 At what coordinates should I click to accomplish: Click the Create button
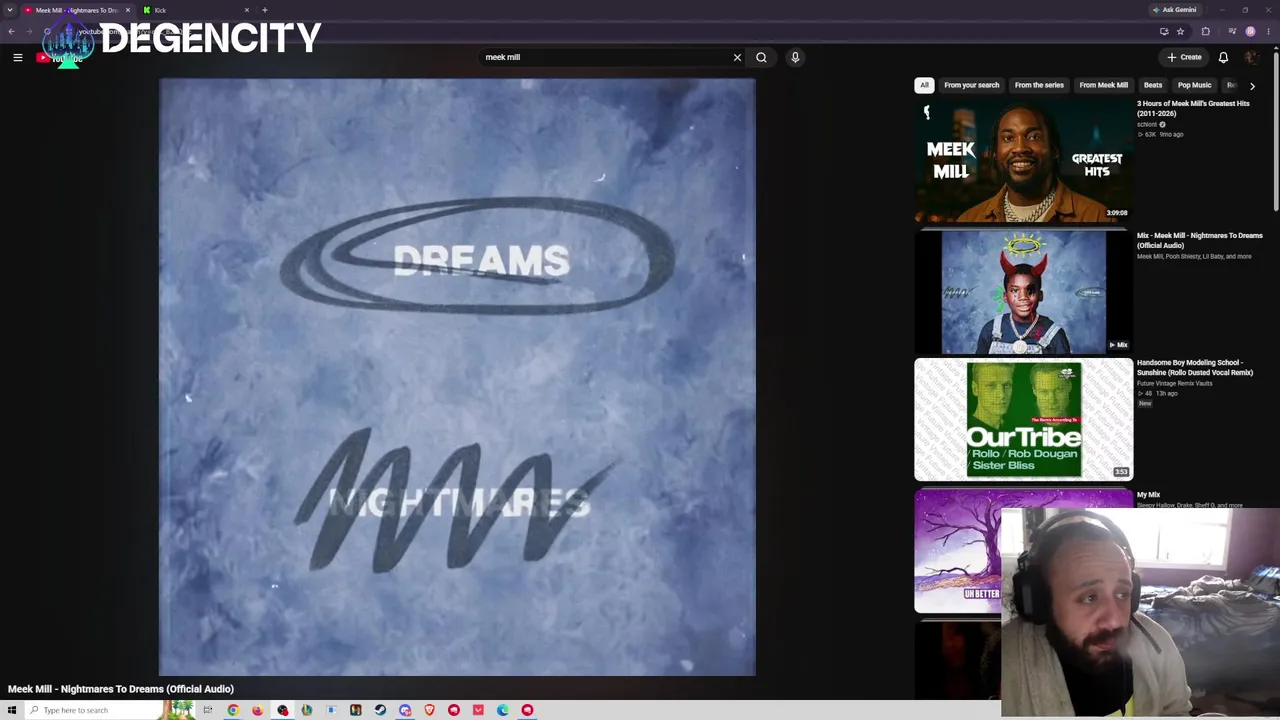point(1184,58)
